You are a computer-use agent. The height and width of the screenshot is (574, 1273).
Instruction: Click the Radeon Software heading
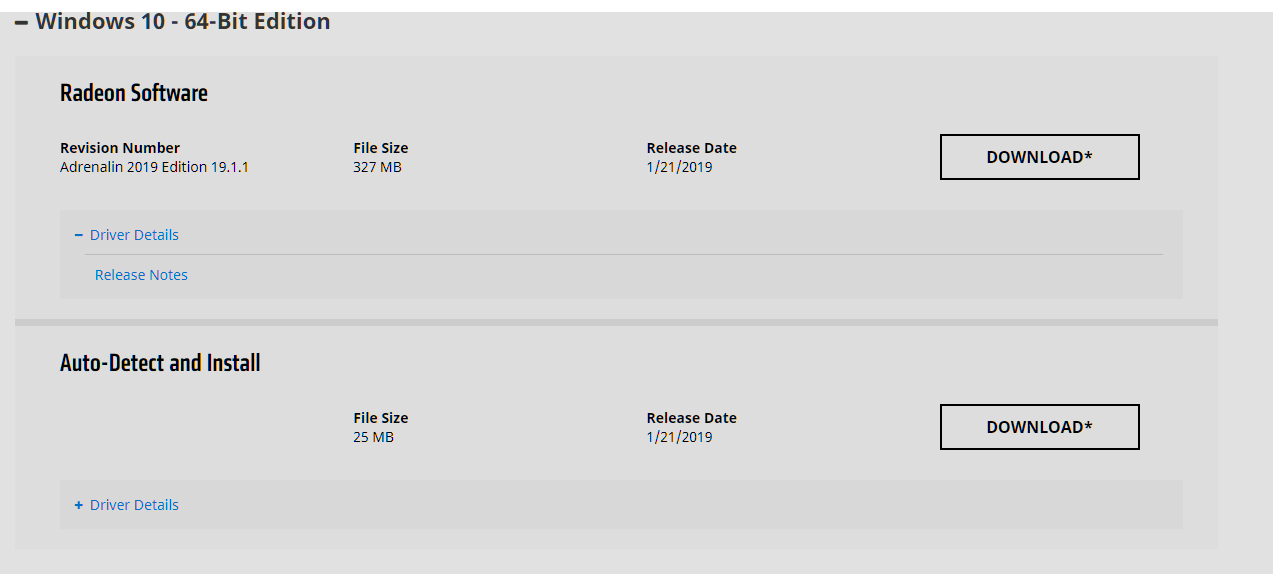(x=134, y=93)
